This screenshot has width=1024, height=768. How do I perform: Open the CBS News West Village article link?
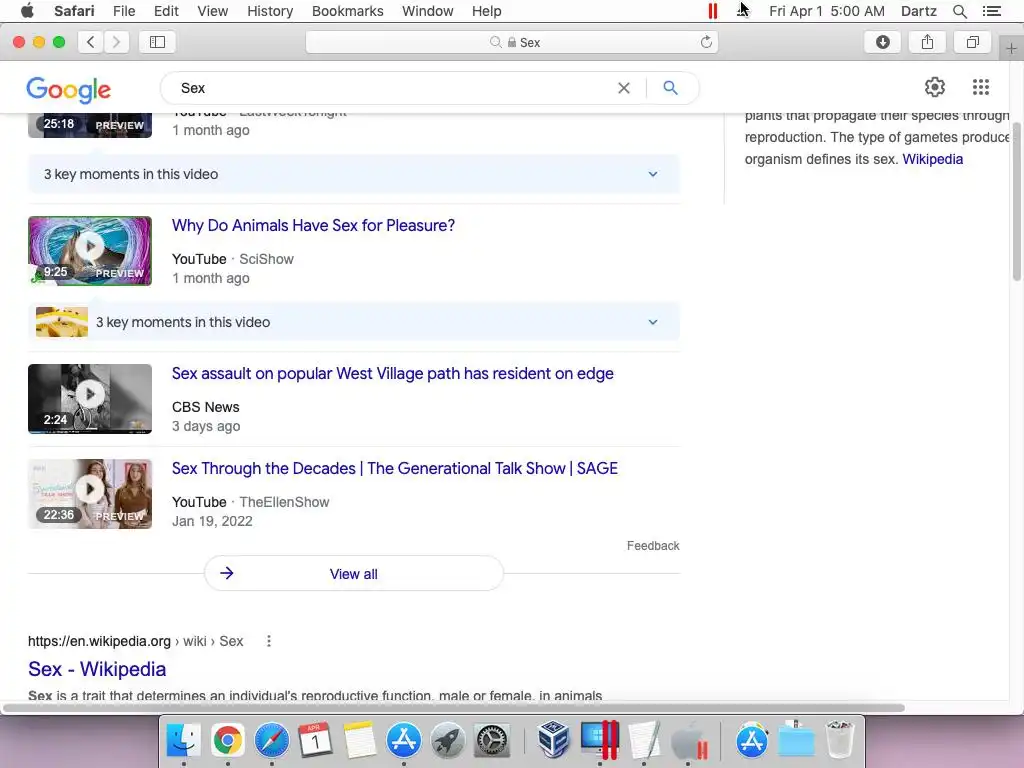click(x=392, y=374)
